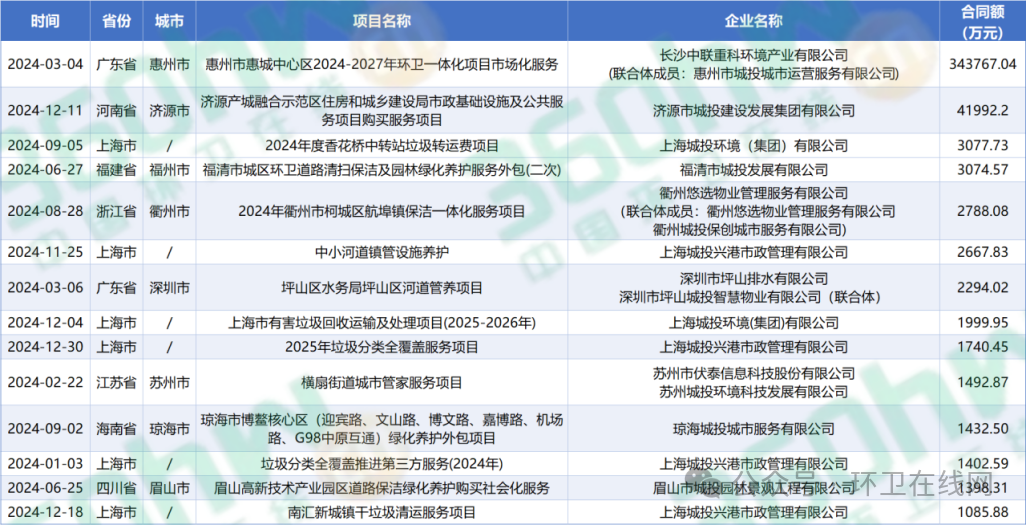Select date cell 2024-11-25
Screen dimensions: 1026x525
click(x=45, y=251)
